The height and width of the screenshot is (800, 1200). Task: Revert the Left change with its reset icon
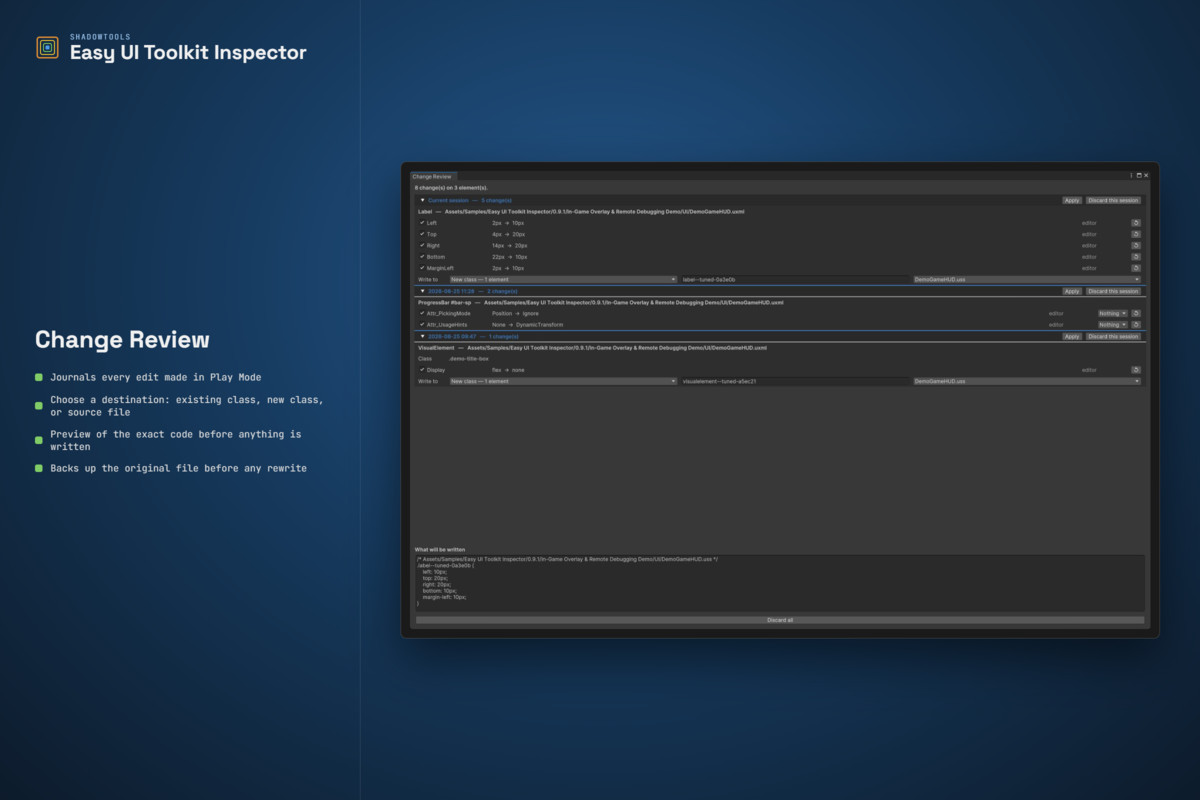click(x=1136, y=223)
